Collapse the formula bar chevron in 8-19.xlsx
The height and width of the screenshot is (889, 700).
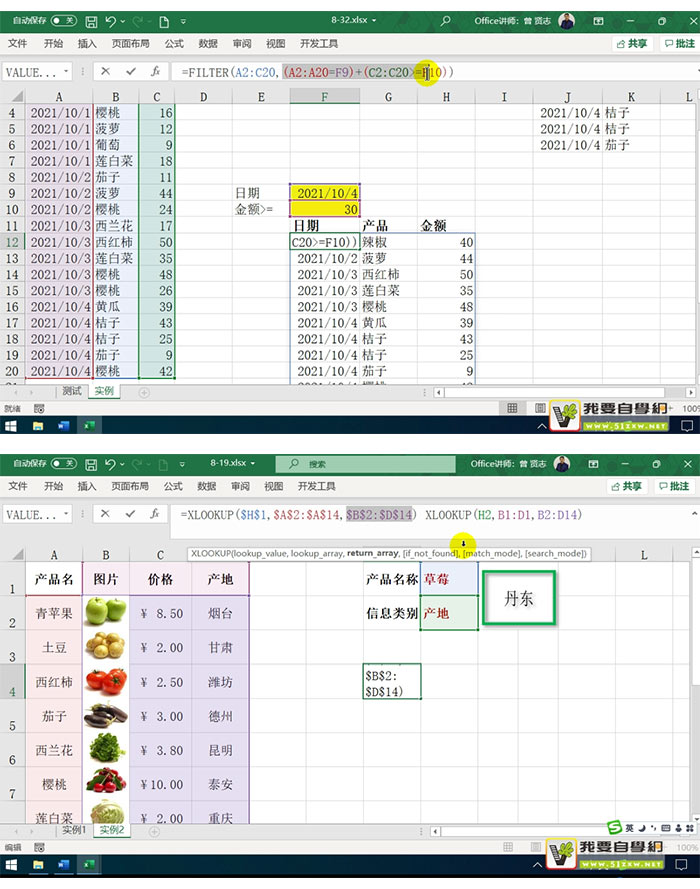click(694, 513)
